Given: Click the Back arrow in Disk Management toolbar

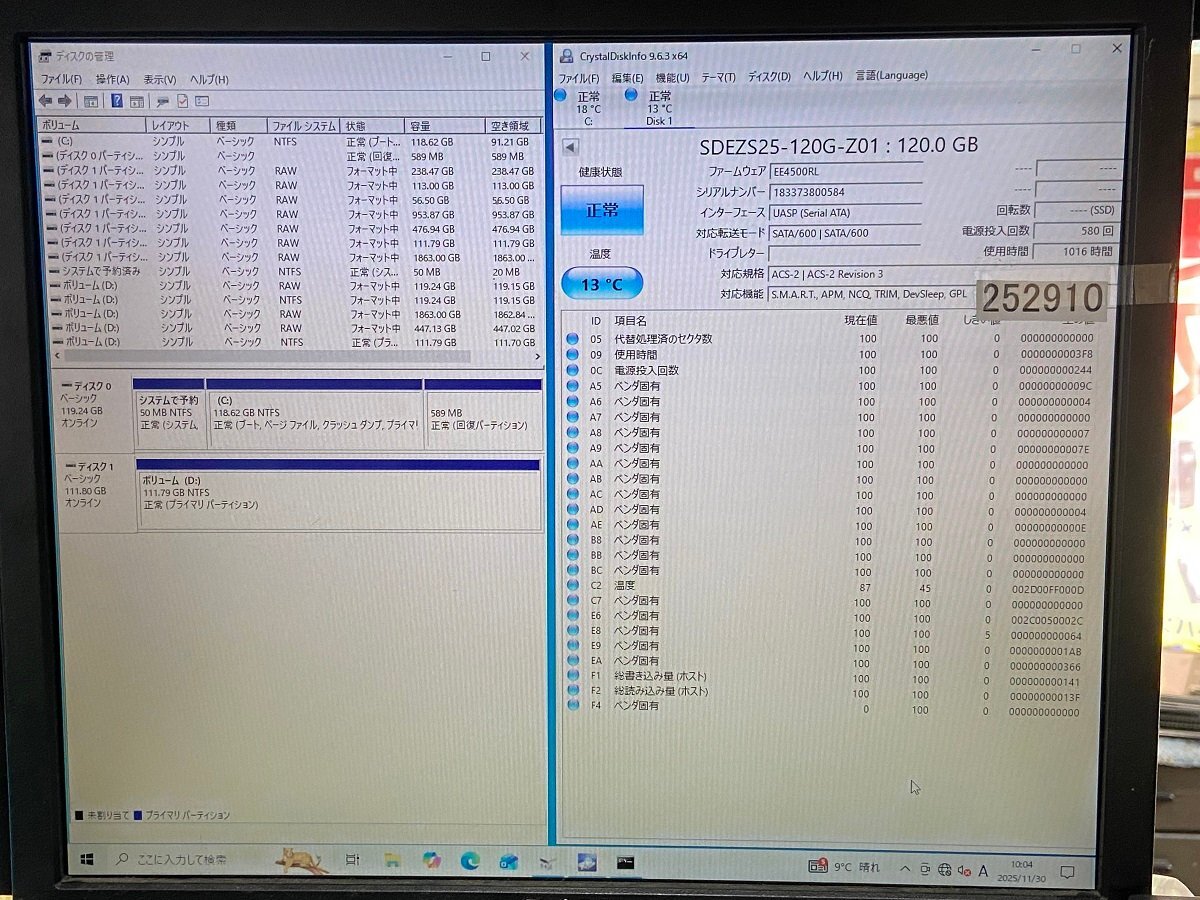Looking at the screenshot, I should [45, 101].
